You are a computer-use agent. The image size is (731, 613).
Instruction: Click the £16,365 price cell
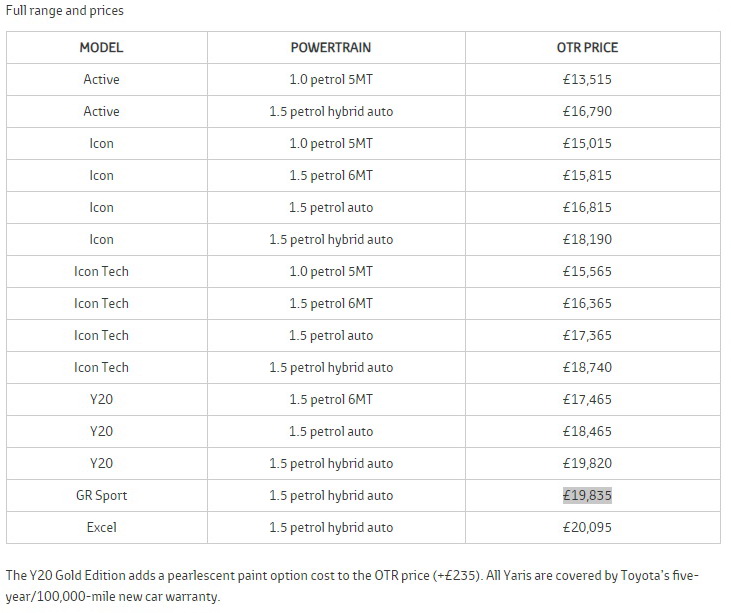(587, 303)
